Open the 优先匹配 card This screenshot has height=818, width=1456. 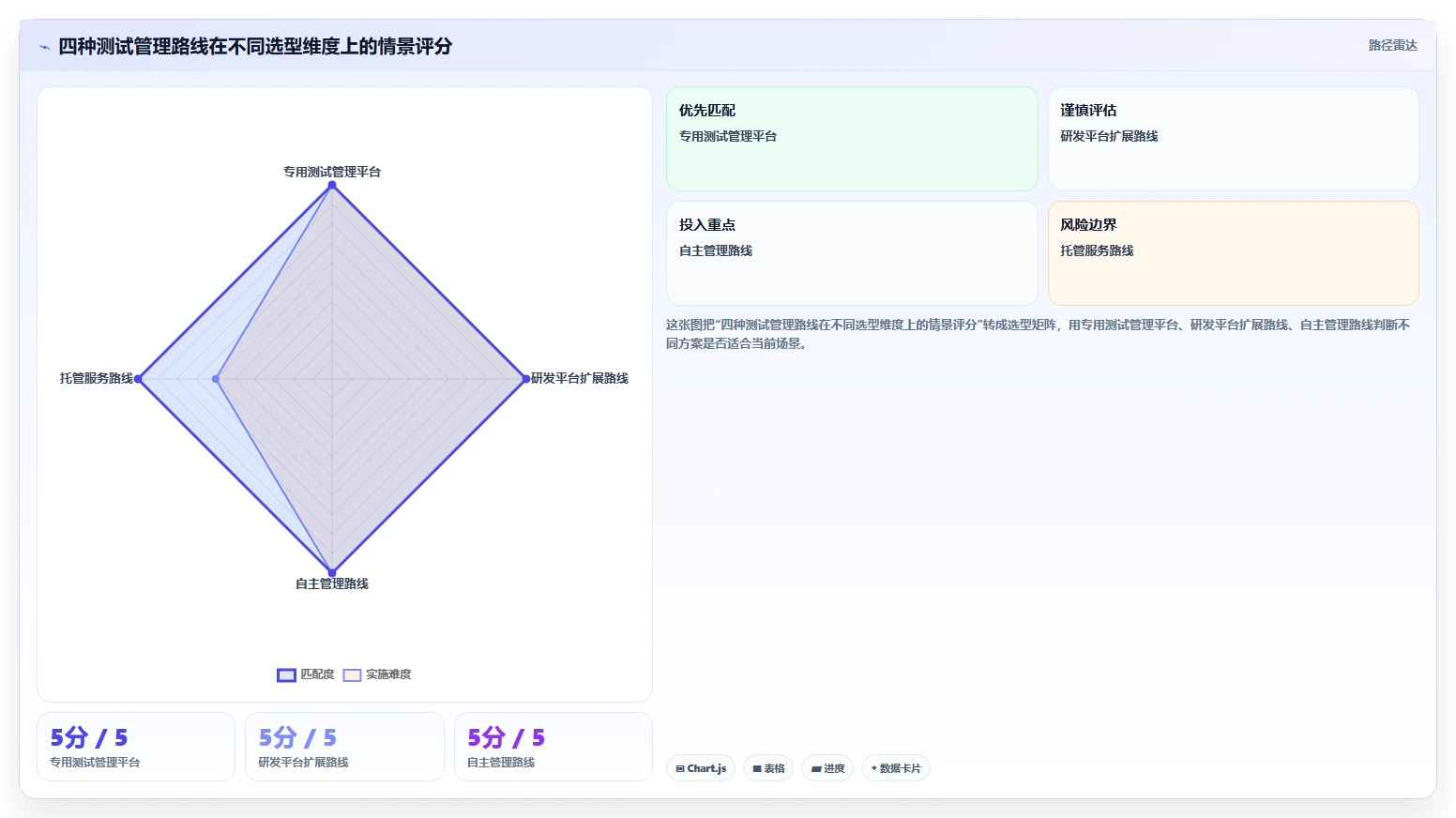click(x=852, y=139)
